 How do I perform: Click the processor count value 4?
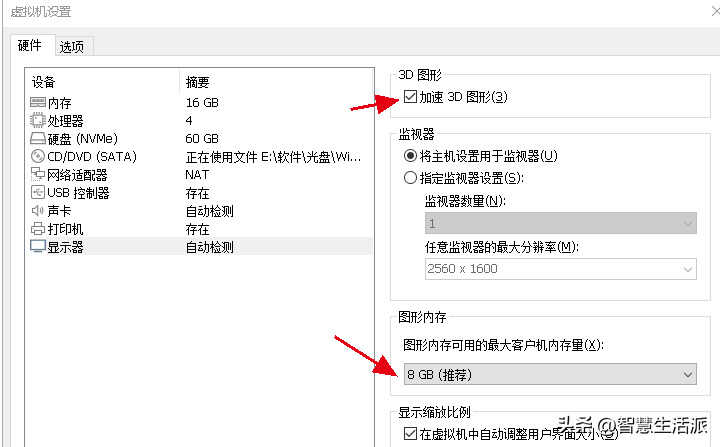[x=189, y=120]
